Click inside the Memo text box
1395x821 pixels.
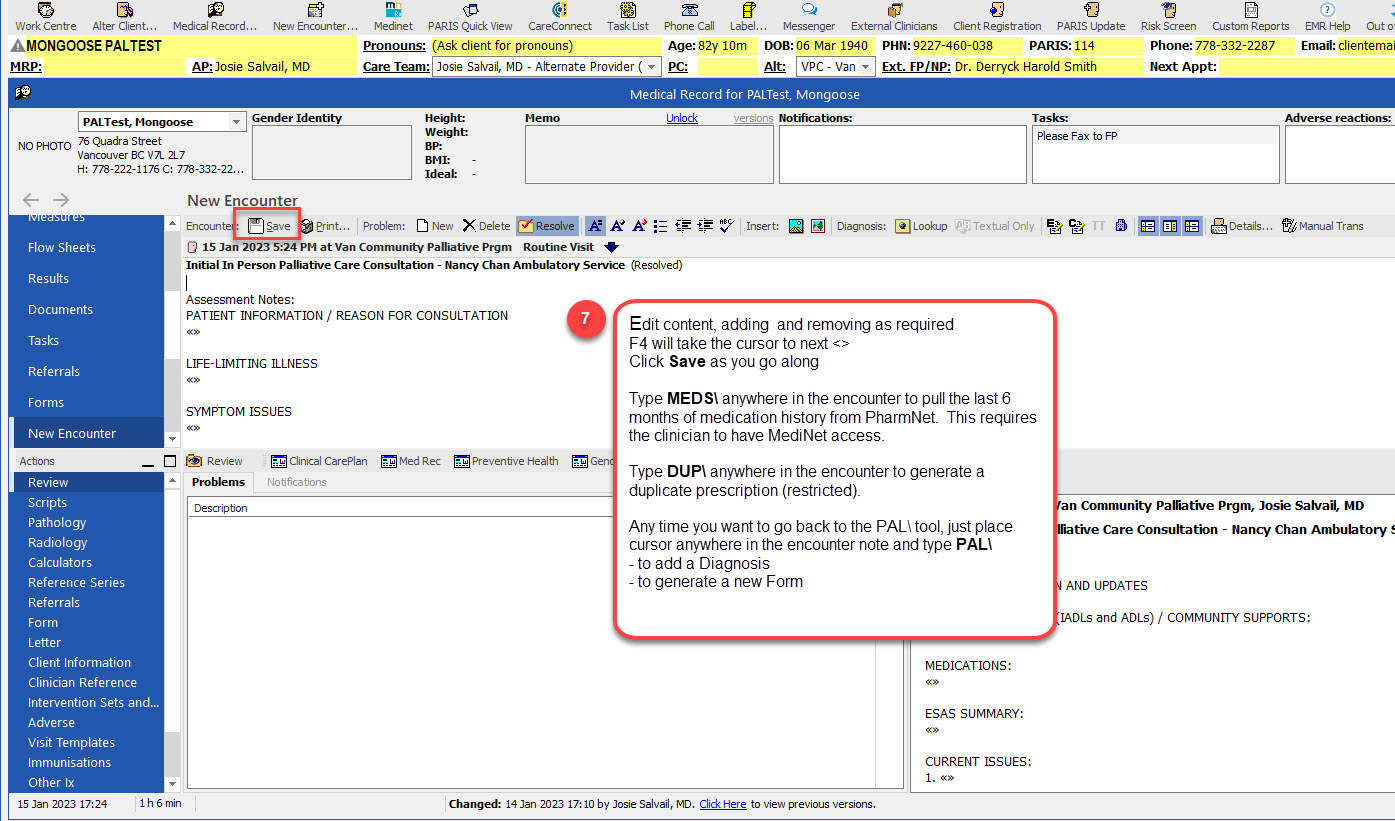click(648, 154)
